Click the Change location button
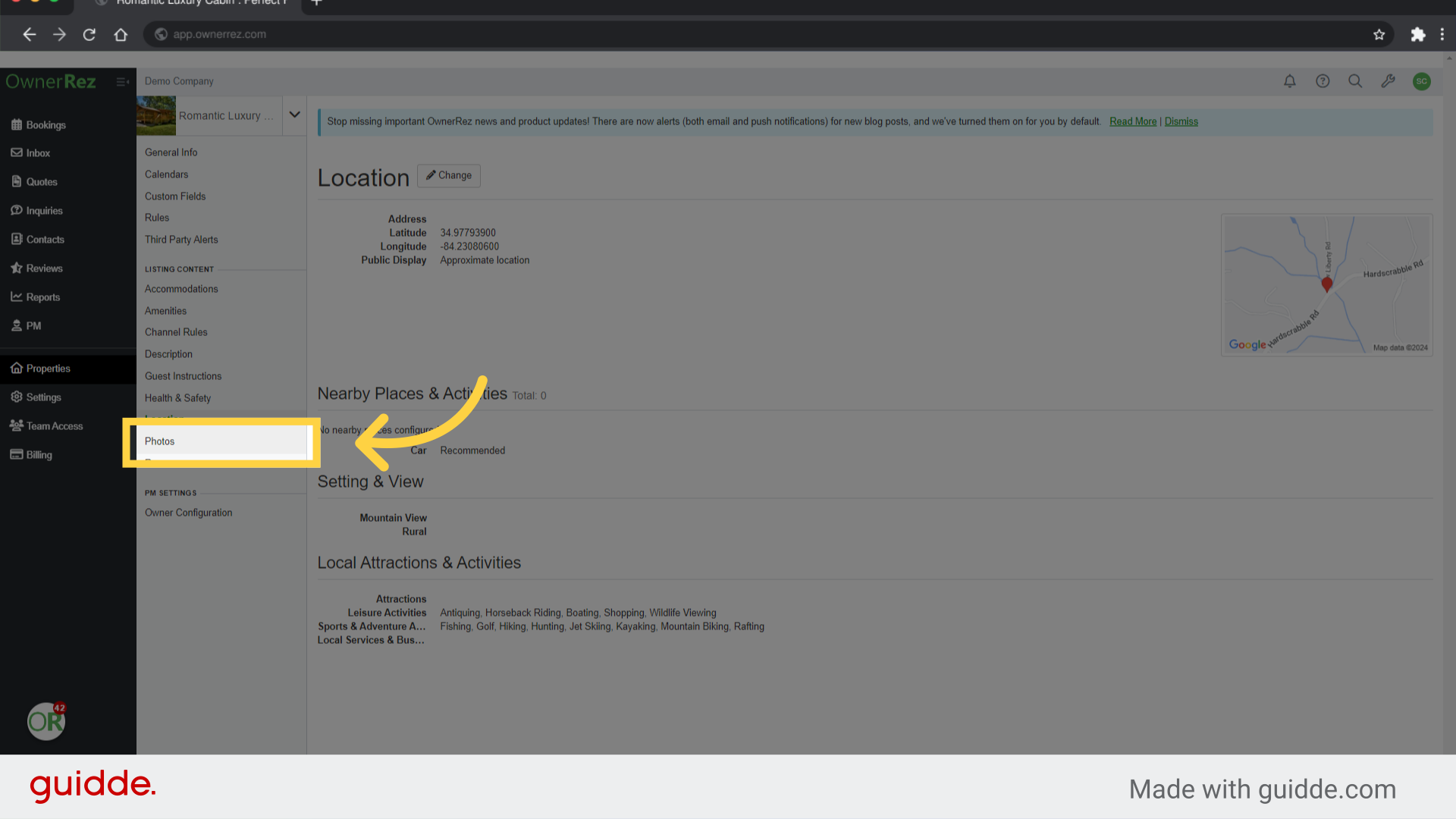This screenshot has width=1456, height=819. pos(449,175)
